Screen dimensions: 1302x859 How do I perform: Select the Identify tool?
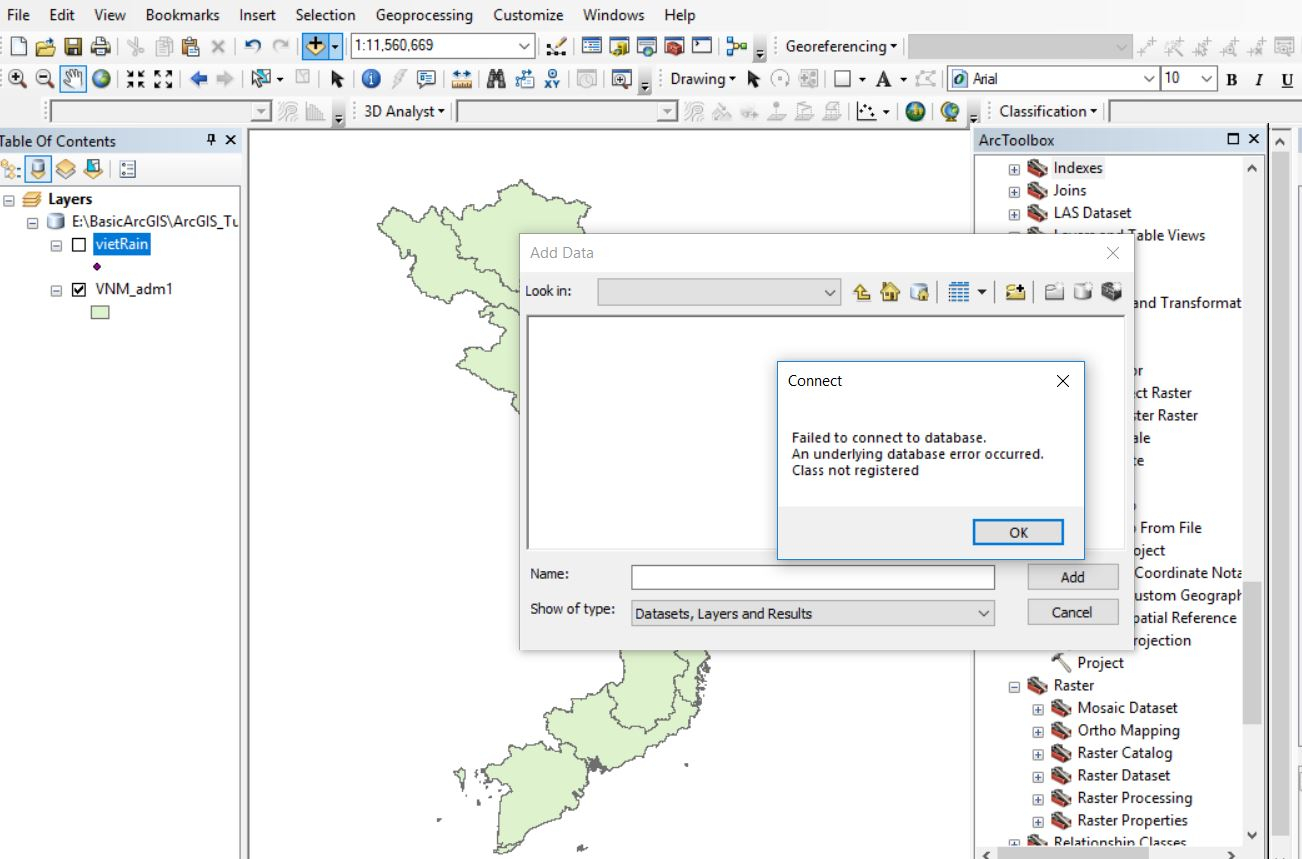click(371, 79)
